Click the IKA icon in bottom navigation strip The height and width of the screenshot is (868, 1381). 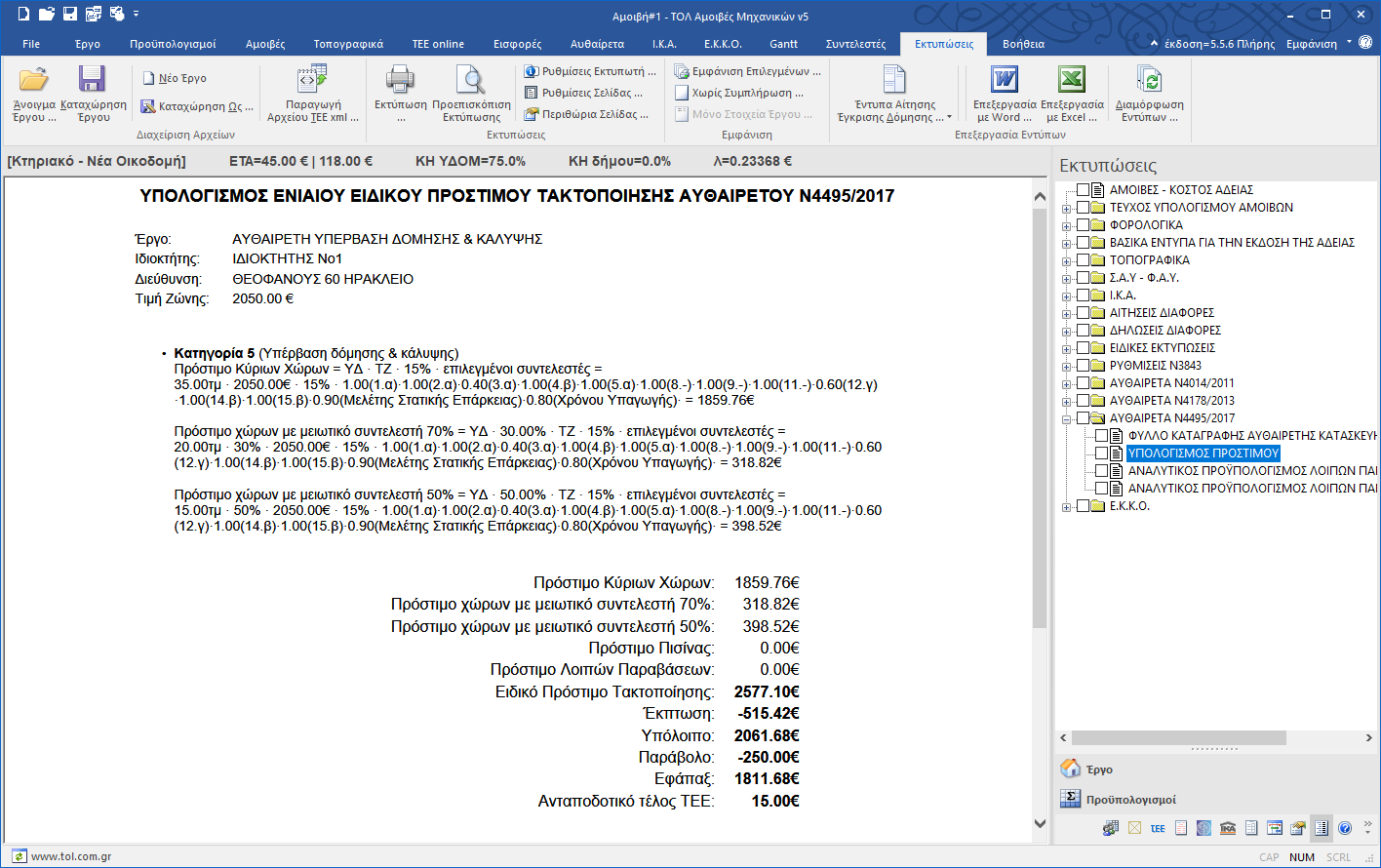coord(1228,828)
